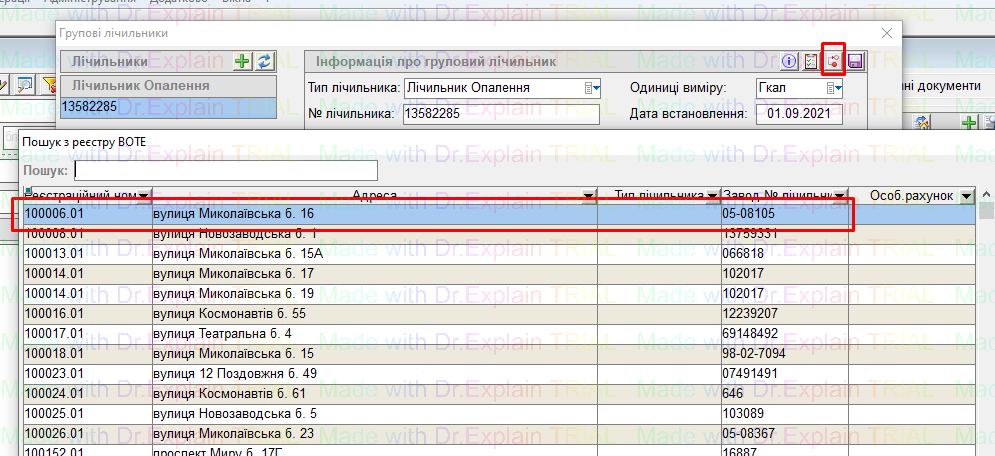
Task: Click the red-highlighted registry link icon
Action: point(834,62)
